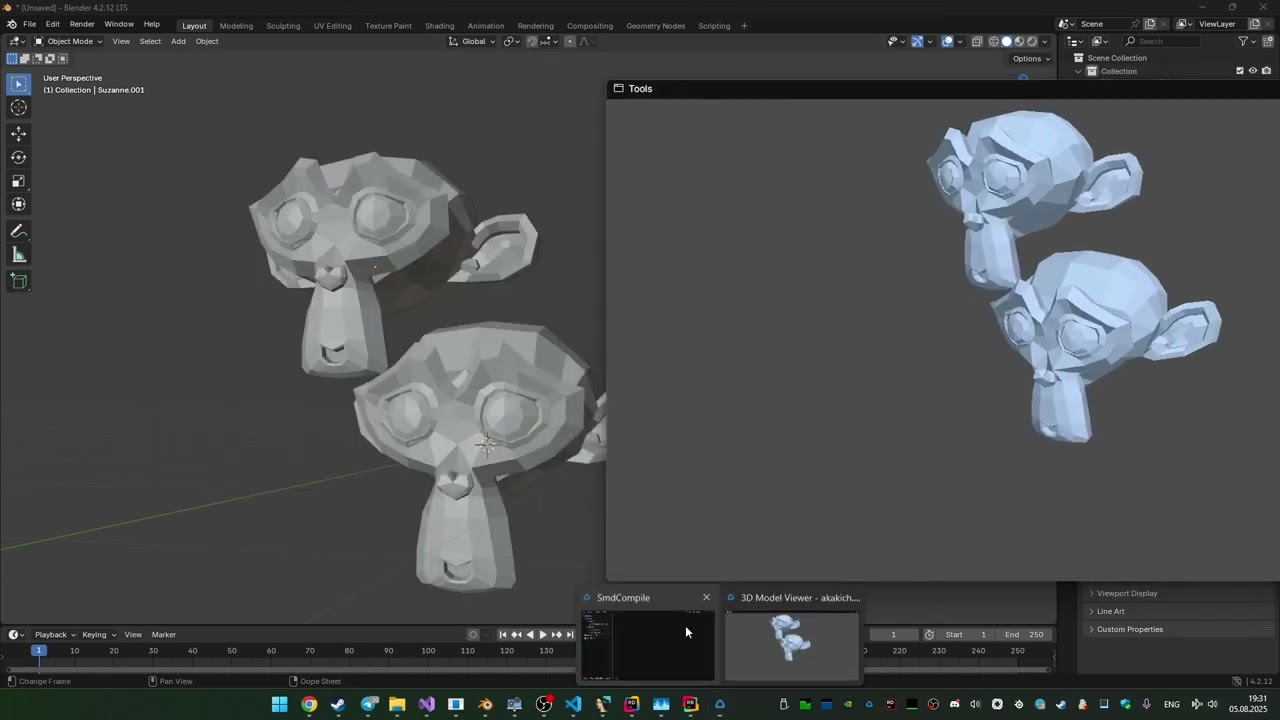Jump to the first frame
Viewport: 1280px width, 720px height.
503,634
